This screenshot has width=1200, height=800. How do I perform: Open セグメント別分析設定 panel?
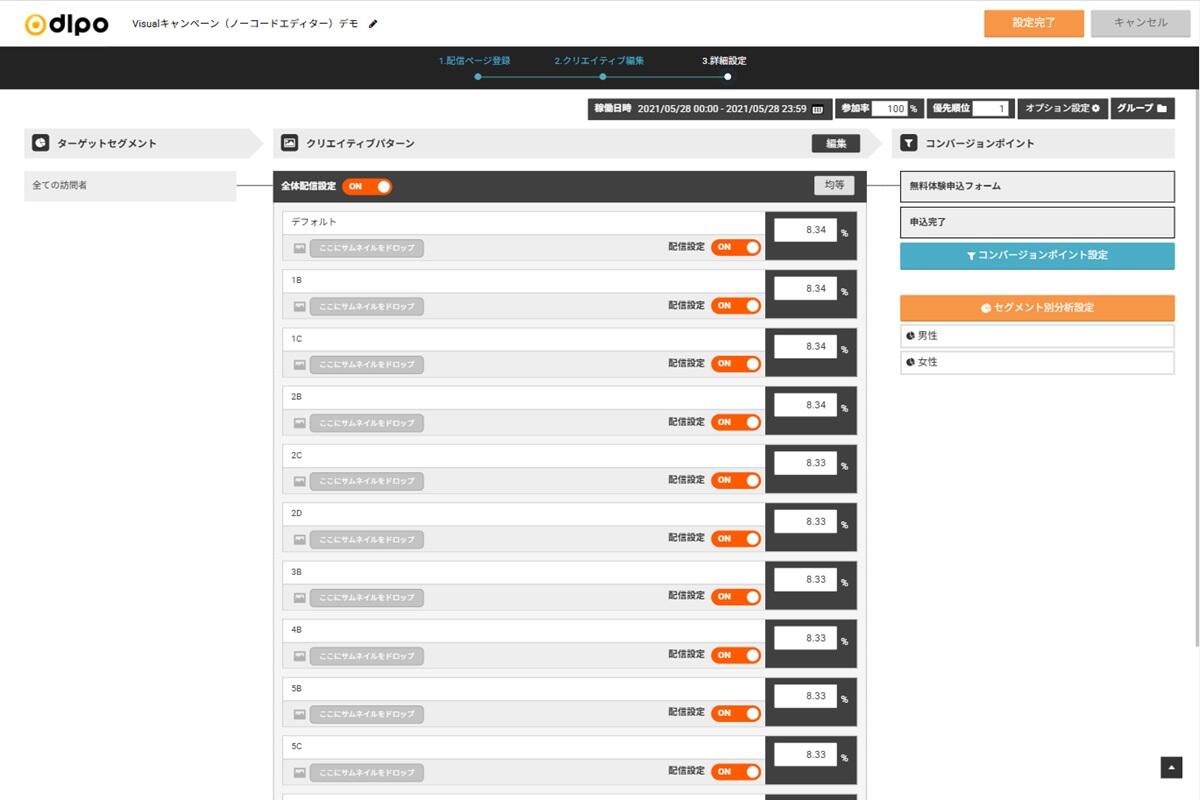tap(1037, 308)
